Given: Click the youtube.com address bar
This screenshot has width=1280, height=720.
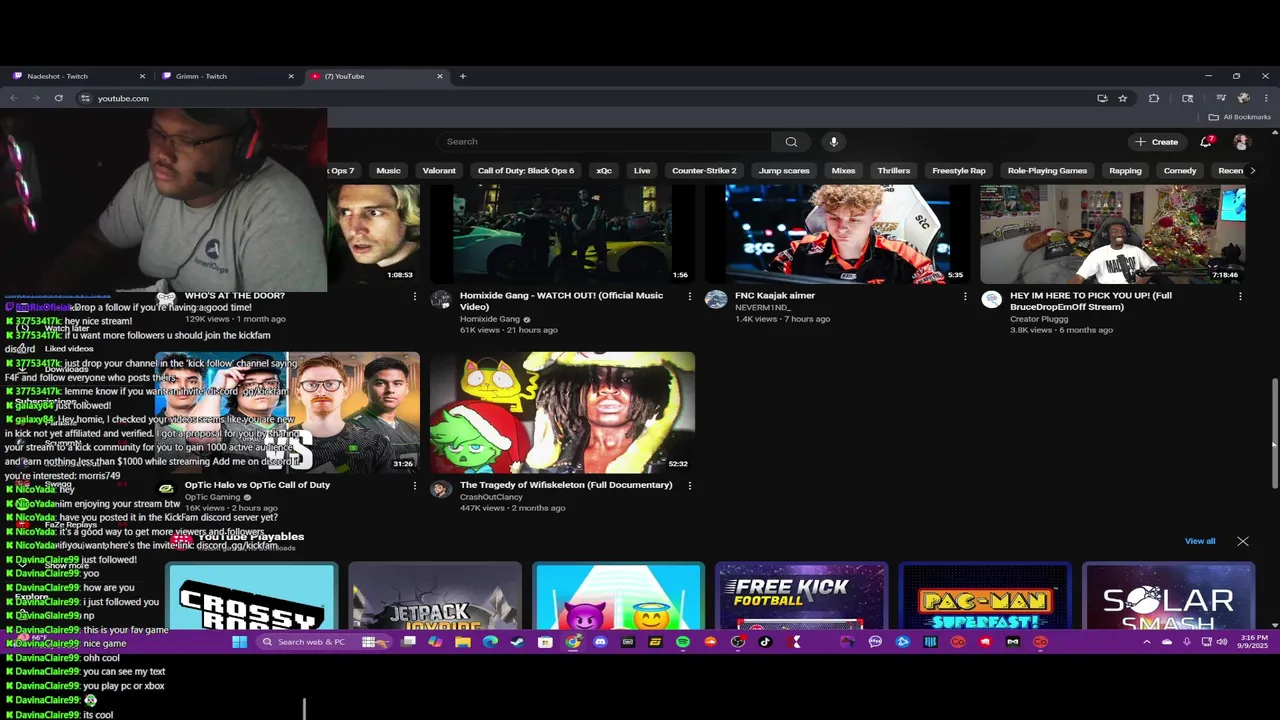Looking at the screenshot, I should click(x=590, y=98).
